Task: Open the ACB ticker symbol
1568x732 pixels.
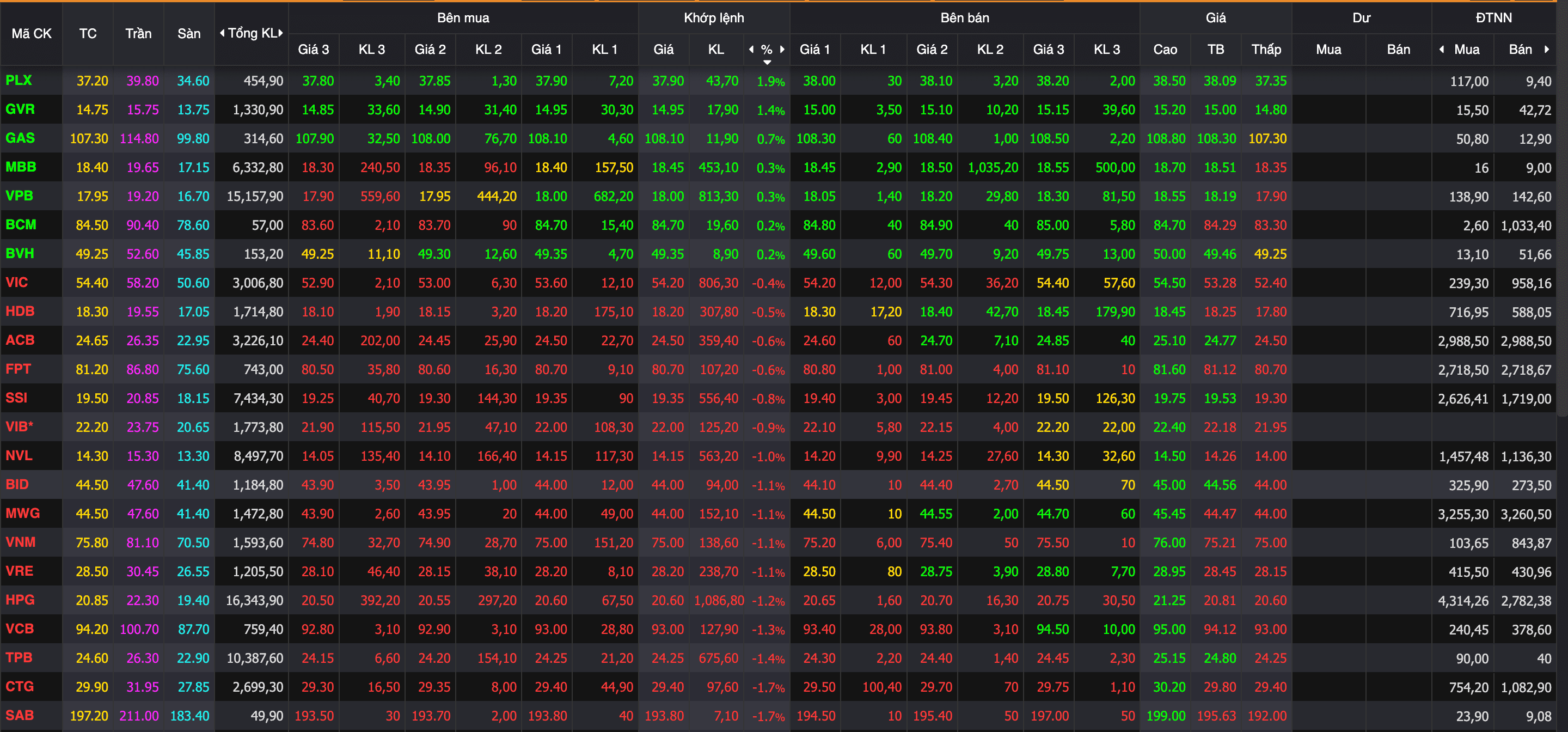Action: pyautogui.click(x=20, y=340)
